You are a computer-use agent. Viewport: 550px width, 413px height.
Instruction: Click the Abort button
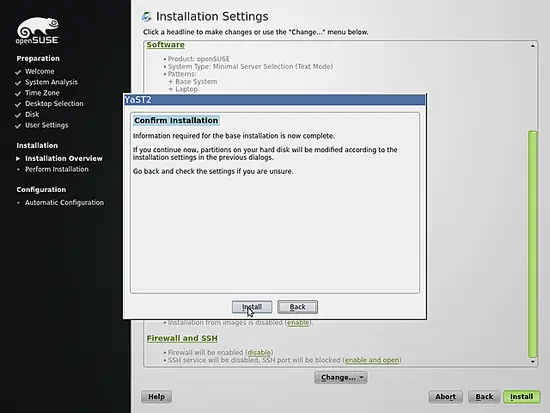point(445,397)
